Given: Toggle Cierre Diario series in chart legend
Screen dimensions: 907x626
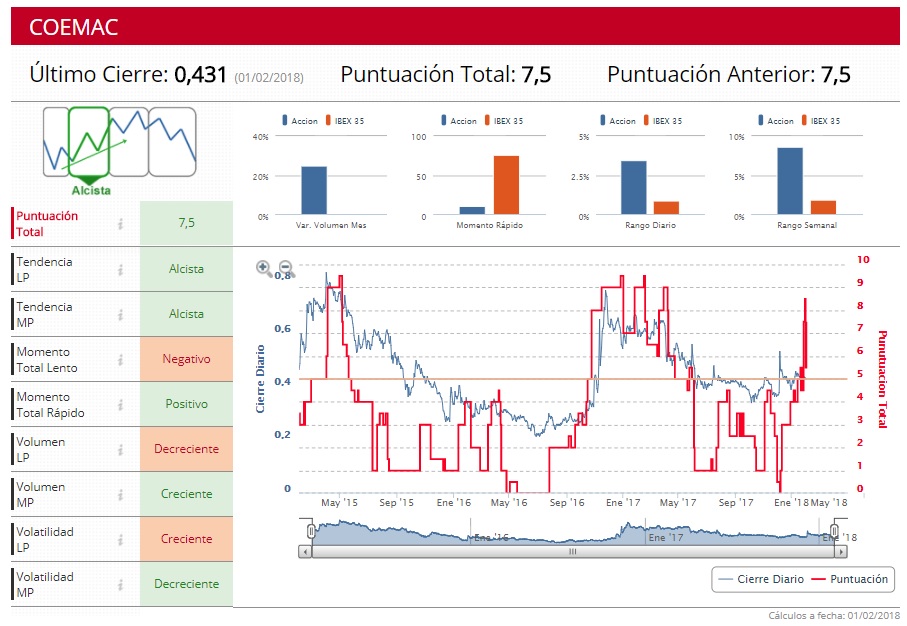Looking at the screenshot, I should (761, 579).
